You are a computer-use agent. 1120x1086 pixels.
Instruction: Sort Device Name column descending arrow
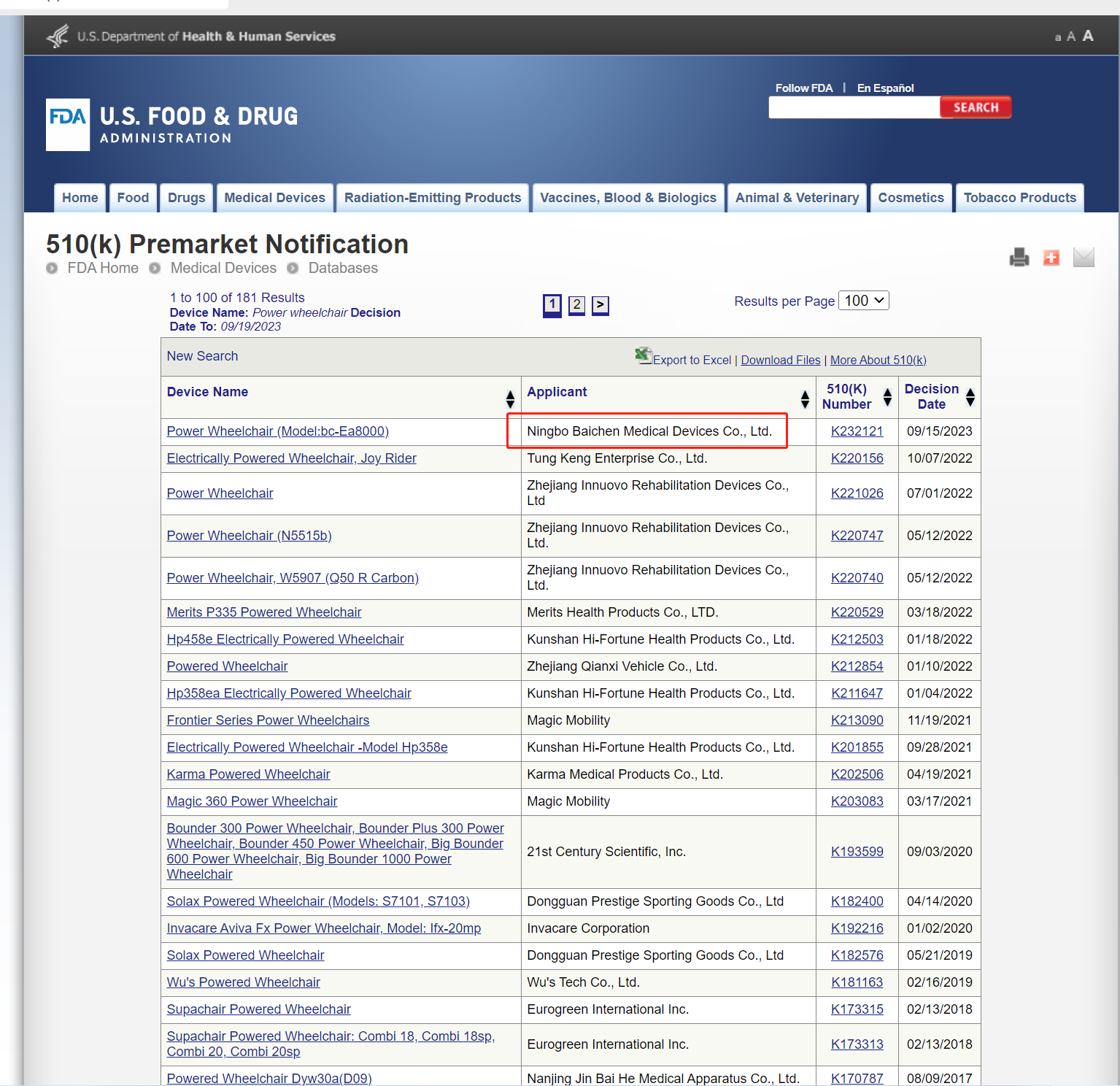click(x=510, y=404)
